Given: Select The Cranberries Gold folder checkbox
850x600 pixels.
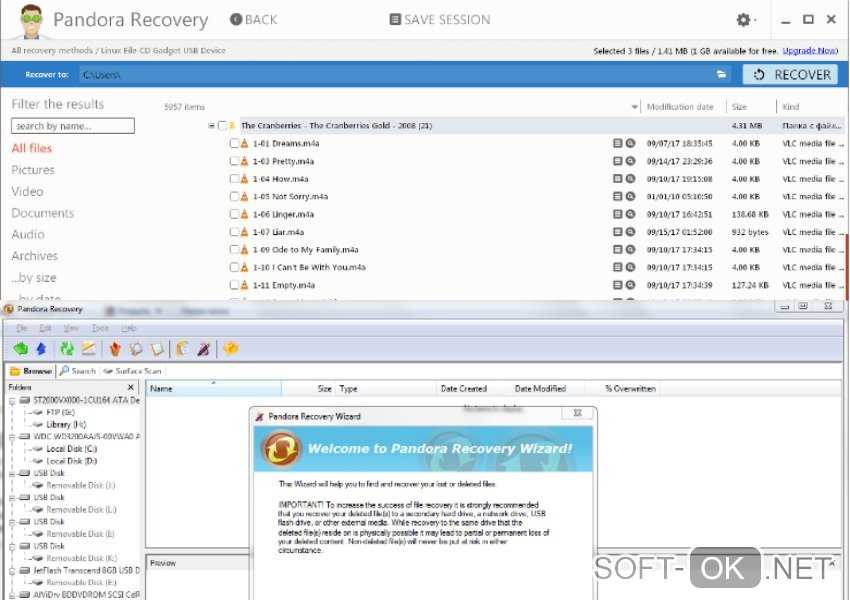Looking at the screenshot, I should (222, 126).
